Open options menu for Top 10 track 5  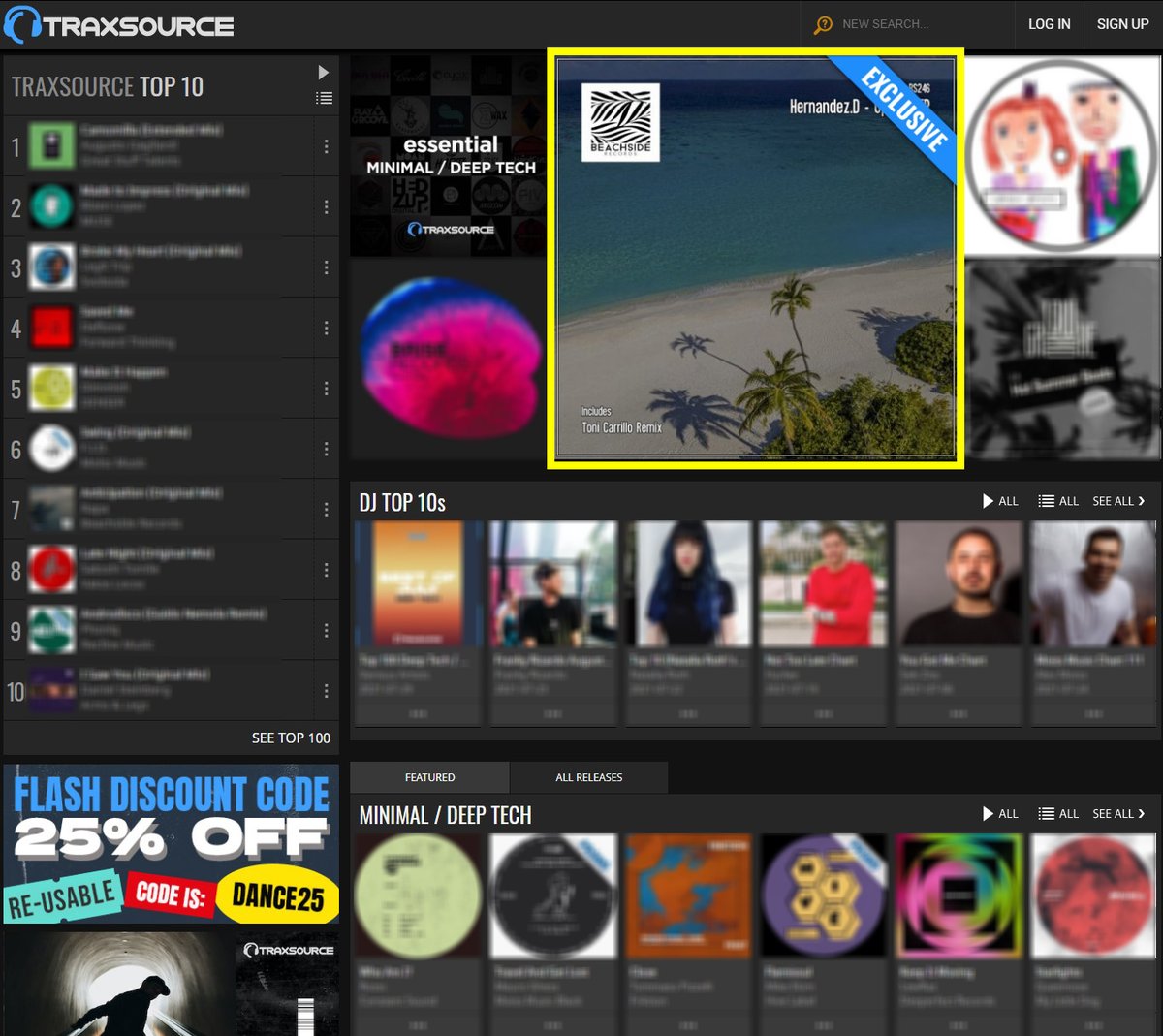pos(326,389)
